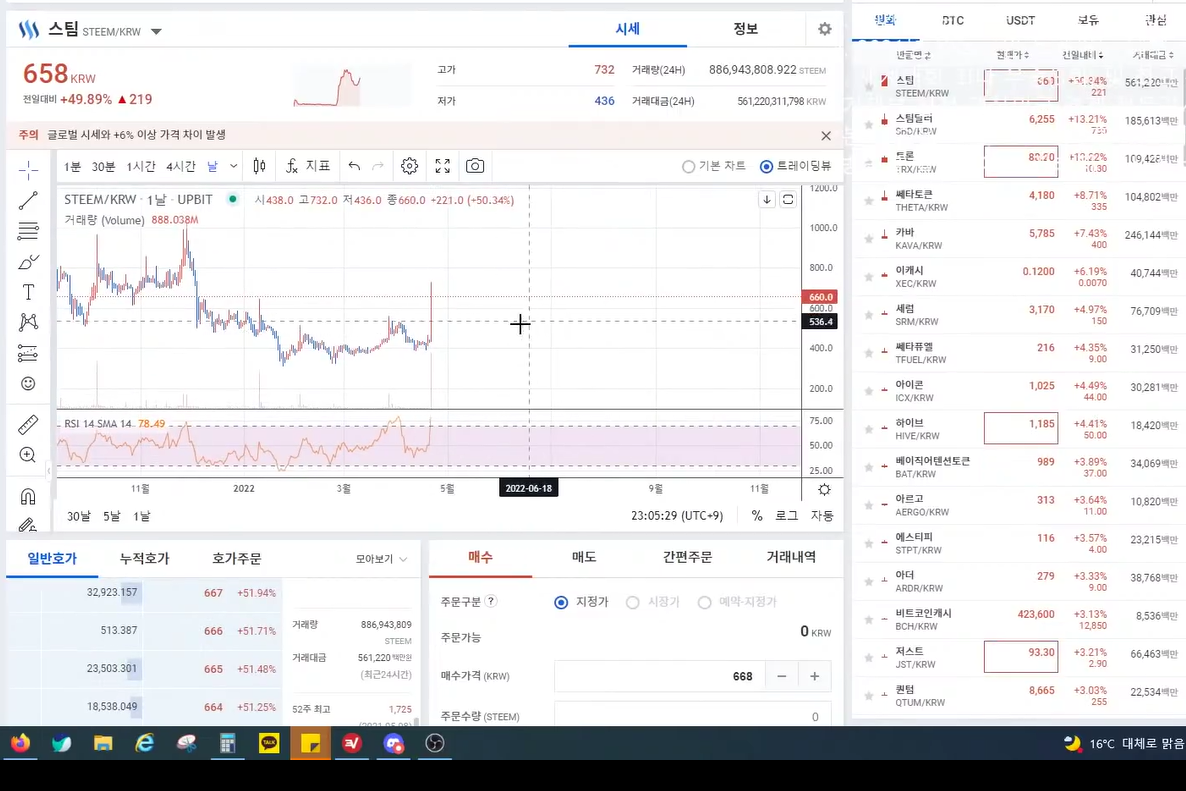Select the trend line drawing tool
The height and width of the screenshot is (791, 1186).
point(28,200)
